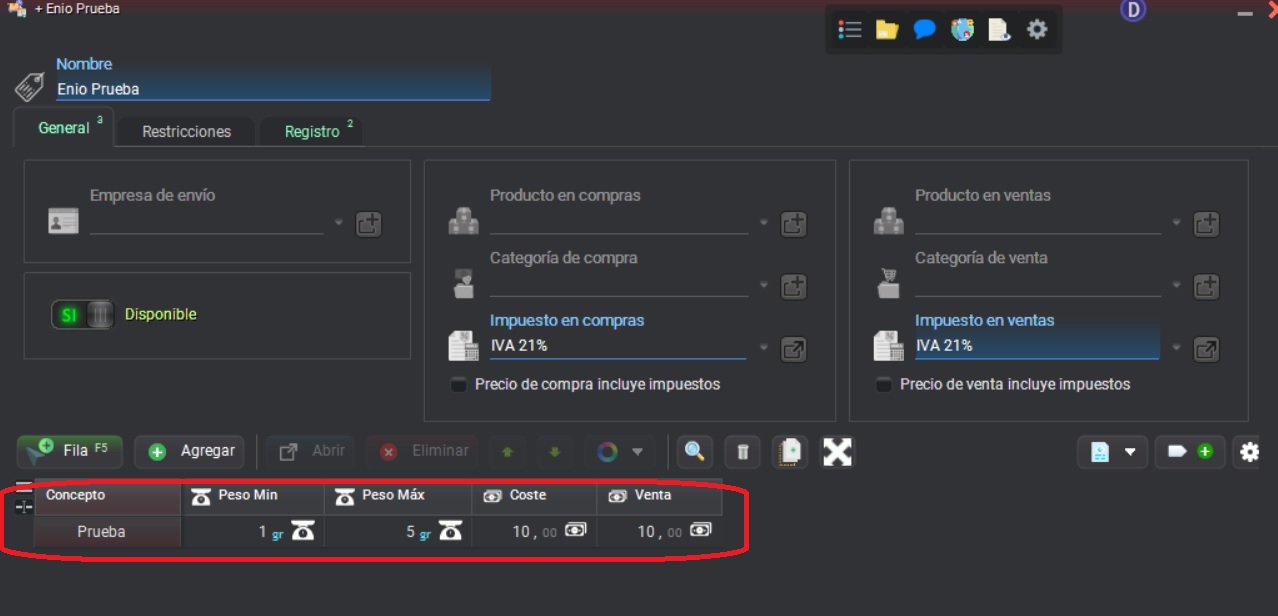Open the globe icon in top toolbar

point(962,30)
